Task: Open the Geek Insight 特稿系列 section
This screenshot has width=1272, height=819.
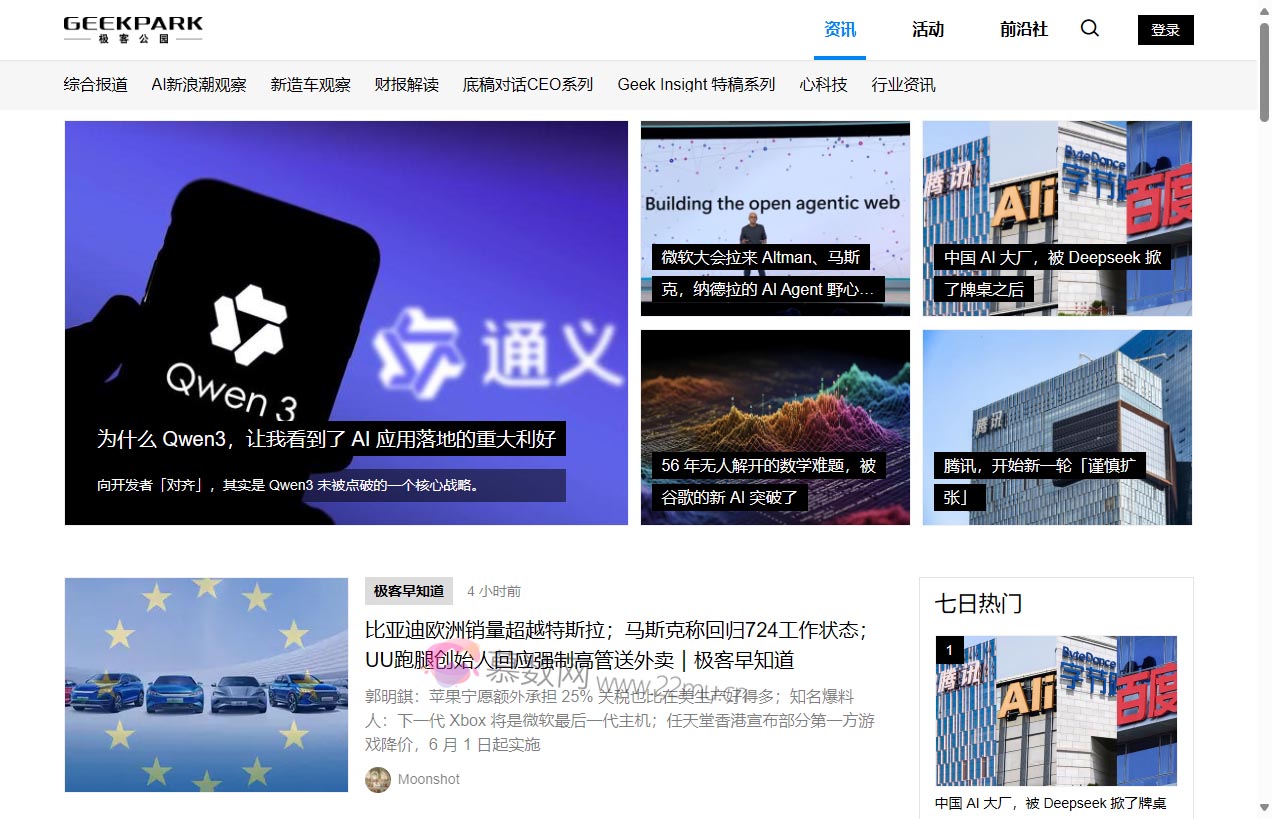Action: [x=696, y=85]
